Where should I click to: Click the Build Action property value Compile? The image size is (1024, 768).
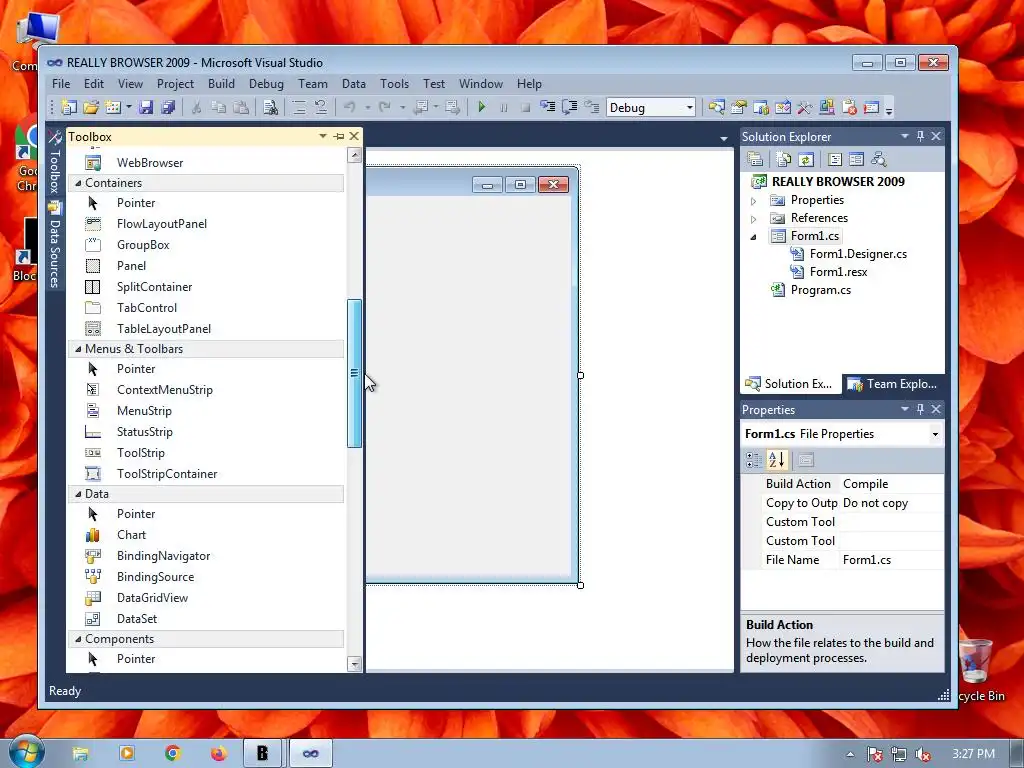(891, 484)
